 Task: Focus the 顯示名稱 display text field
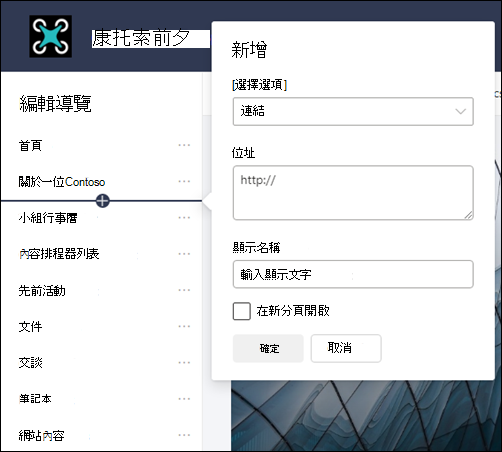click(x=353, y=274)
